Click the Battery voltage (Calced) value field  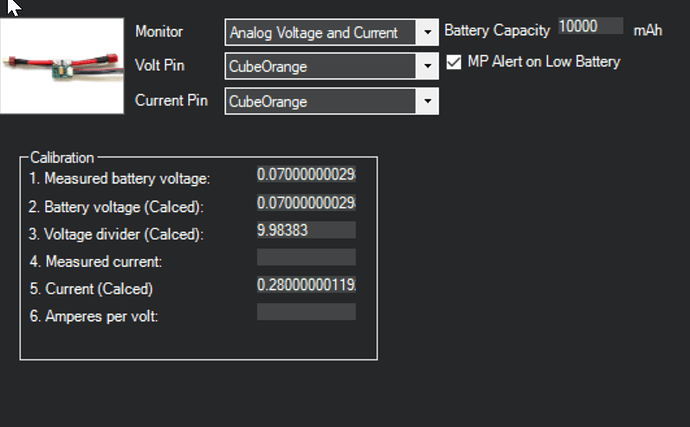coord(306,202)
